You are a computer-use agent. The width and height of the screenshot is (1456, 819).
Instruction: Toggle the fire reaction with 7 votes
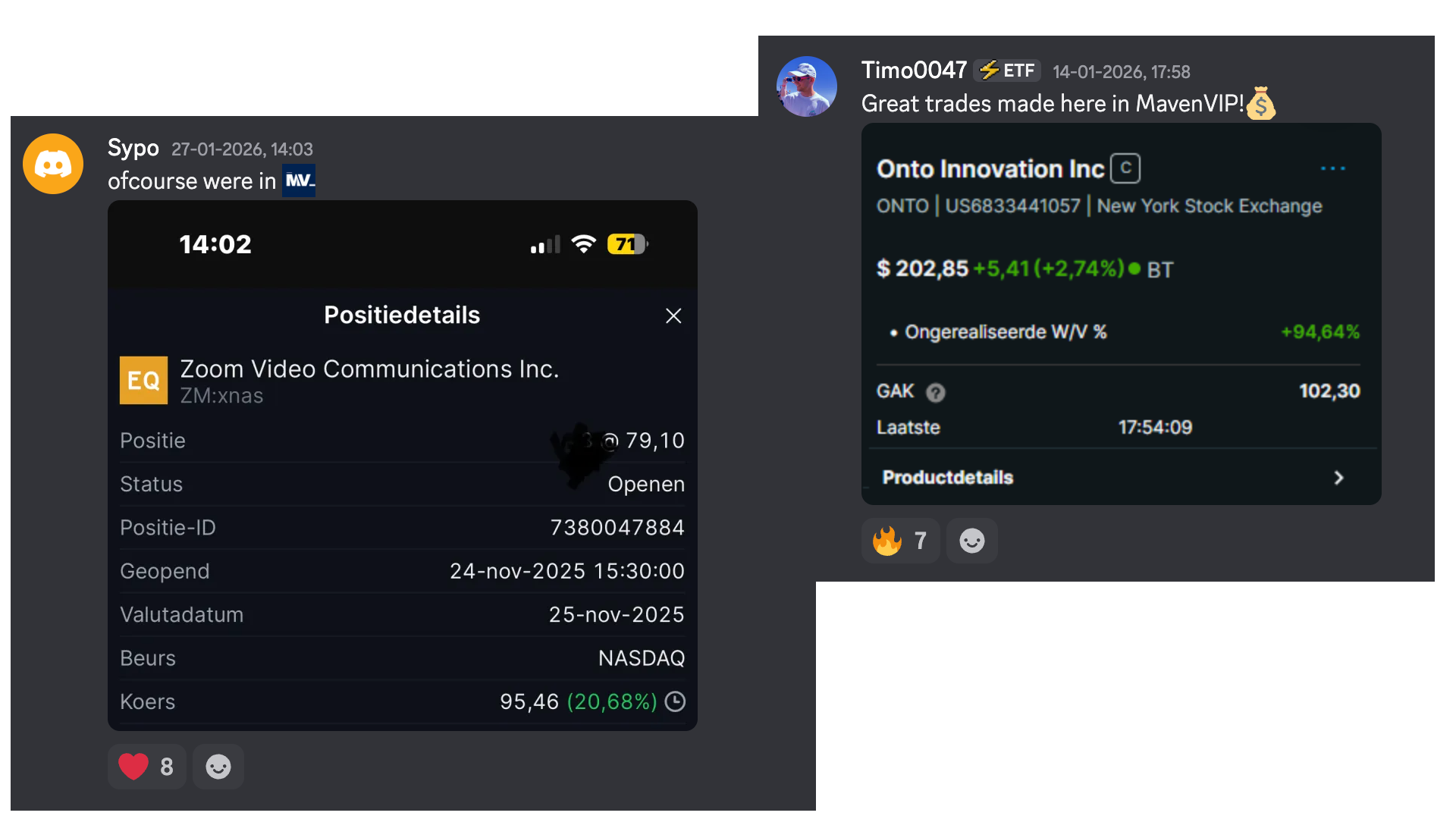(x=900, y=541)
